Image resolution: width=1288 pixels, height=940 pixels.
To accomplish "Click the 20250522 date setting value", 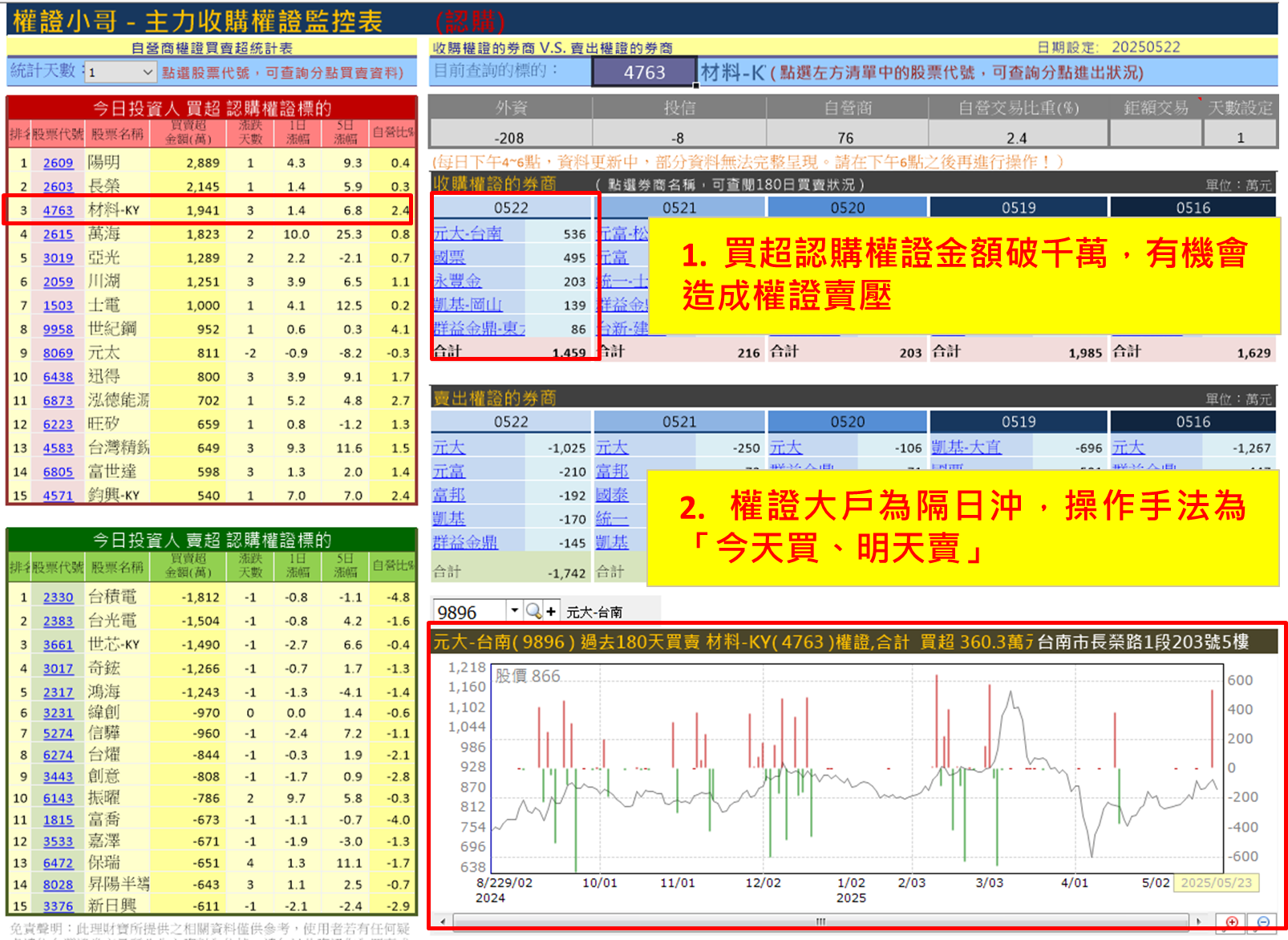I will tap(1146, 47).
